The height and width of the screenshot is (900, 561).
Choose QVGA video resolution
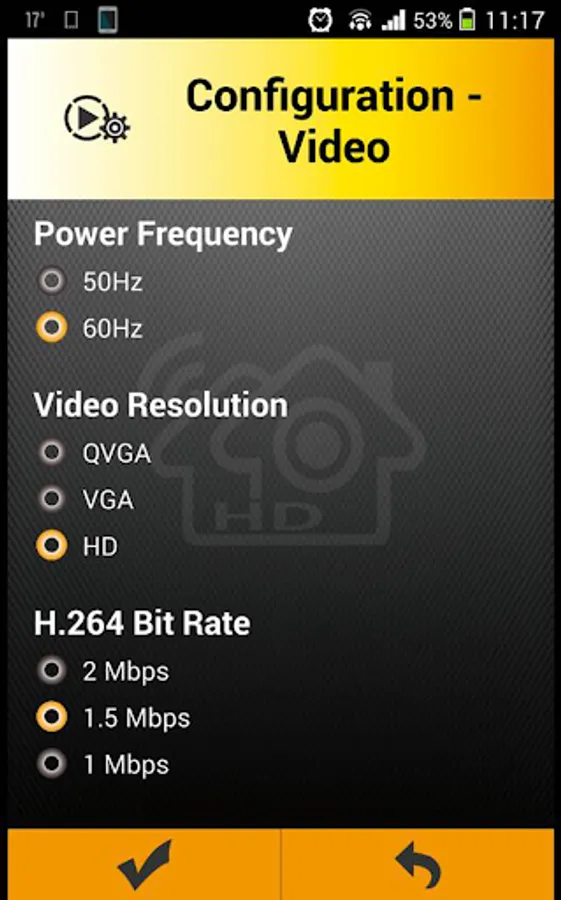[x=94, y=453]
